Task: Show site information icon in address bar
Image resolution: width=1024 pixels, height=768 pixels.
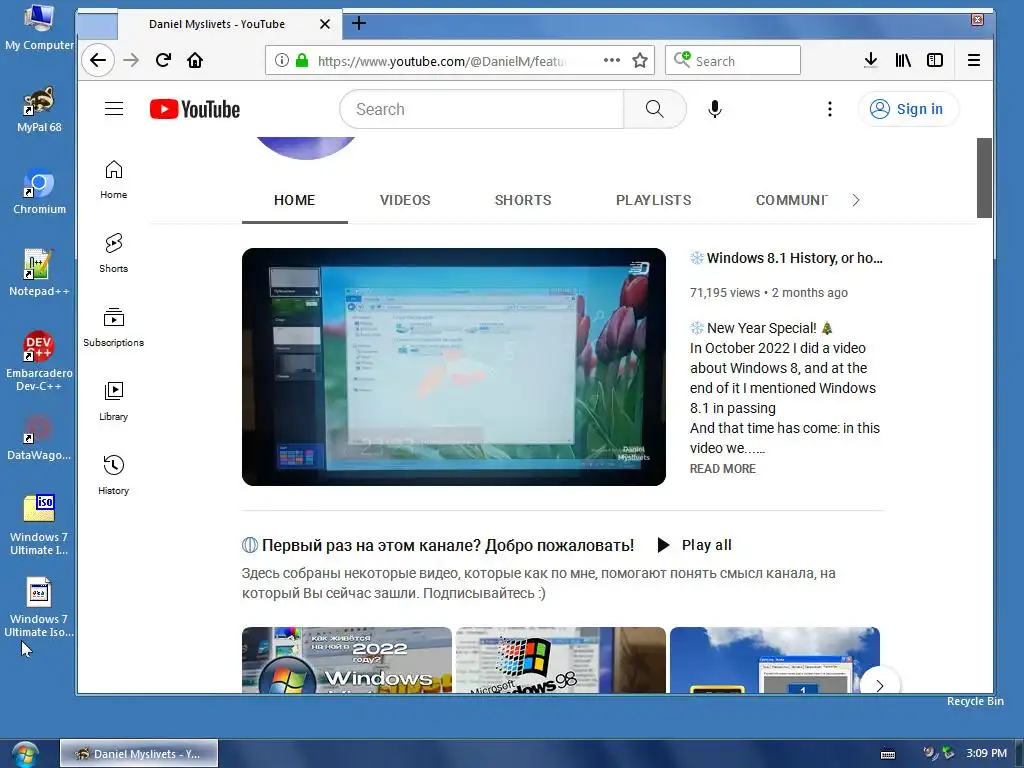Action: [281, 61]
